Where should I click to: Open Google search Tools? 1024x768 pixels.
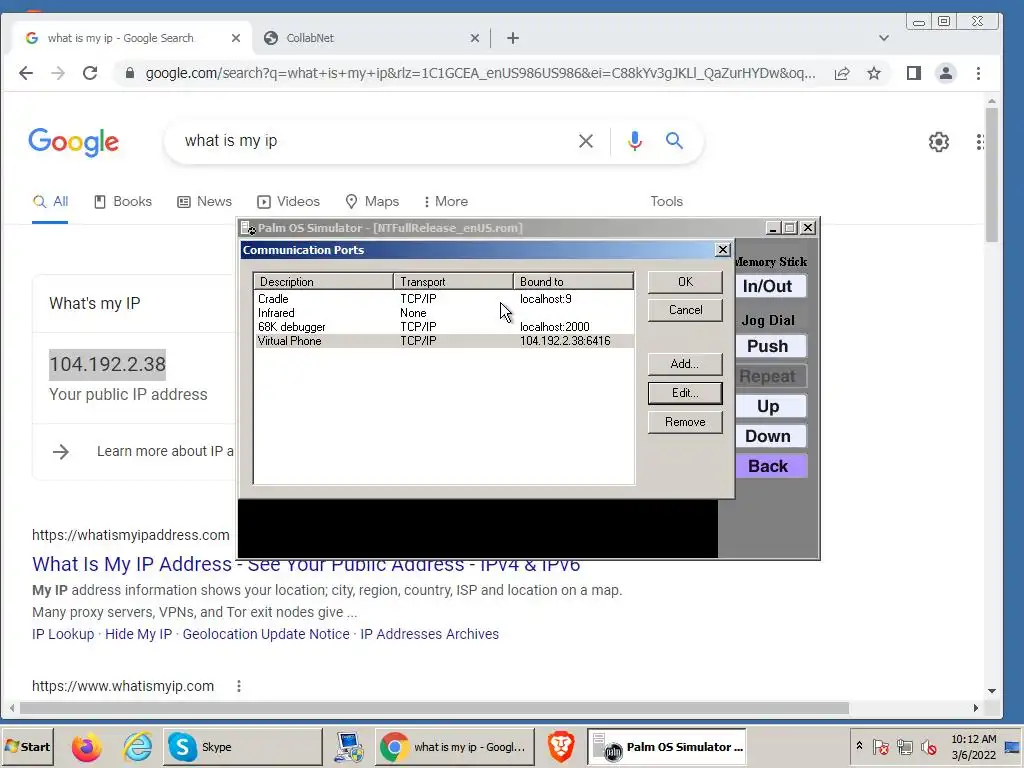(x=666, y=202)
